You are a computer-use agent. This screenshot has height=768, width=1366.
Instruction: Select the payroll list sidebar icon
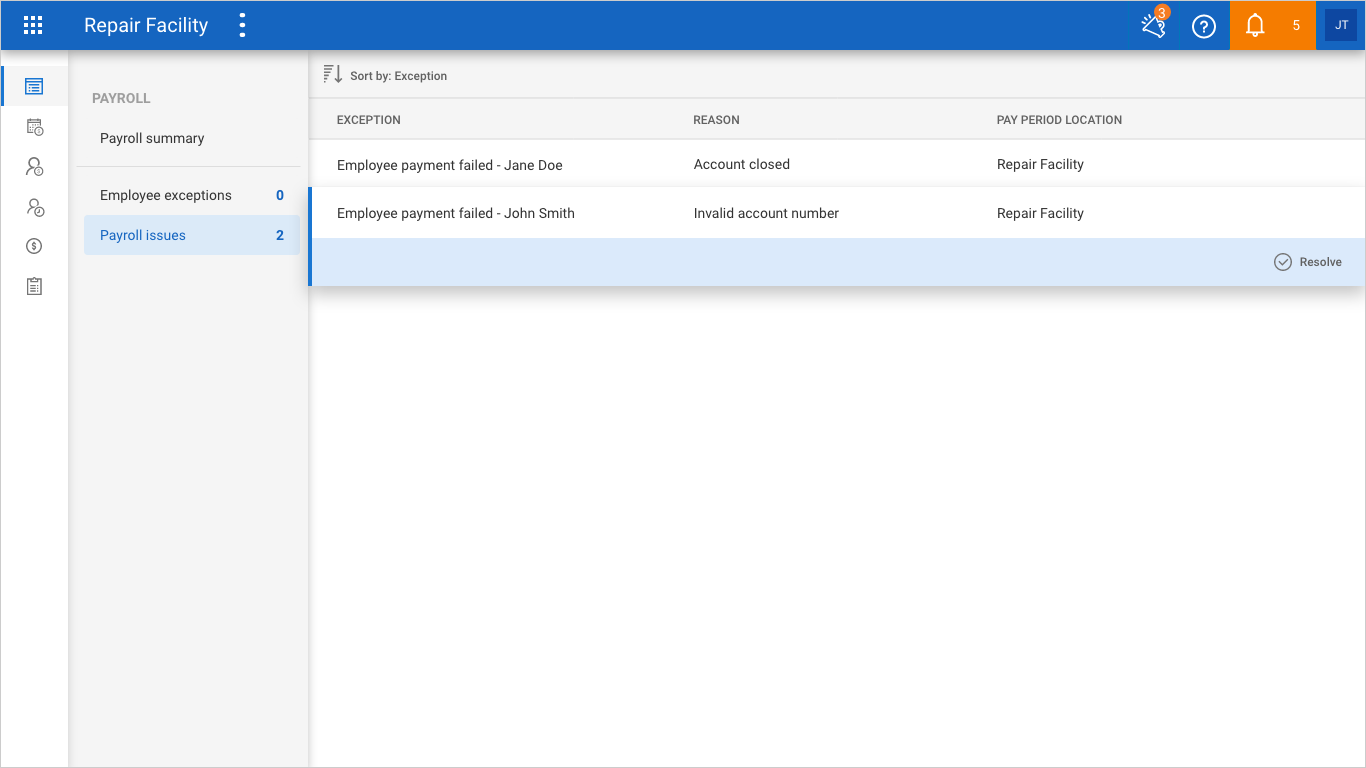click(34, 86)
